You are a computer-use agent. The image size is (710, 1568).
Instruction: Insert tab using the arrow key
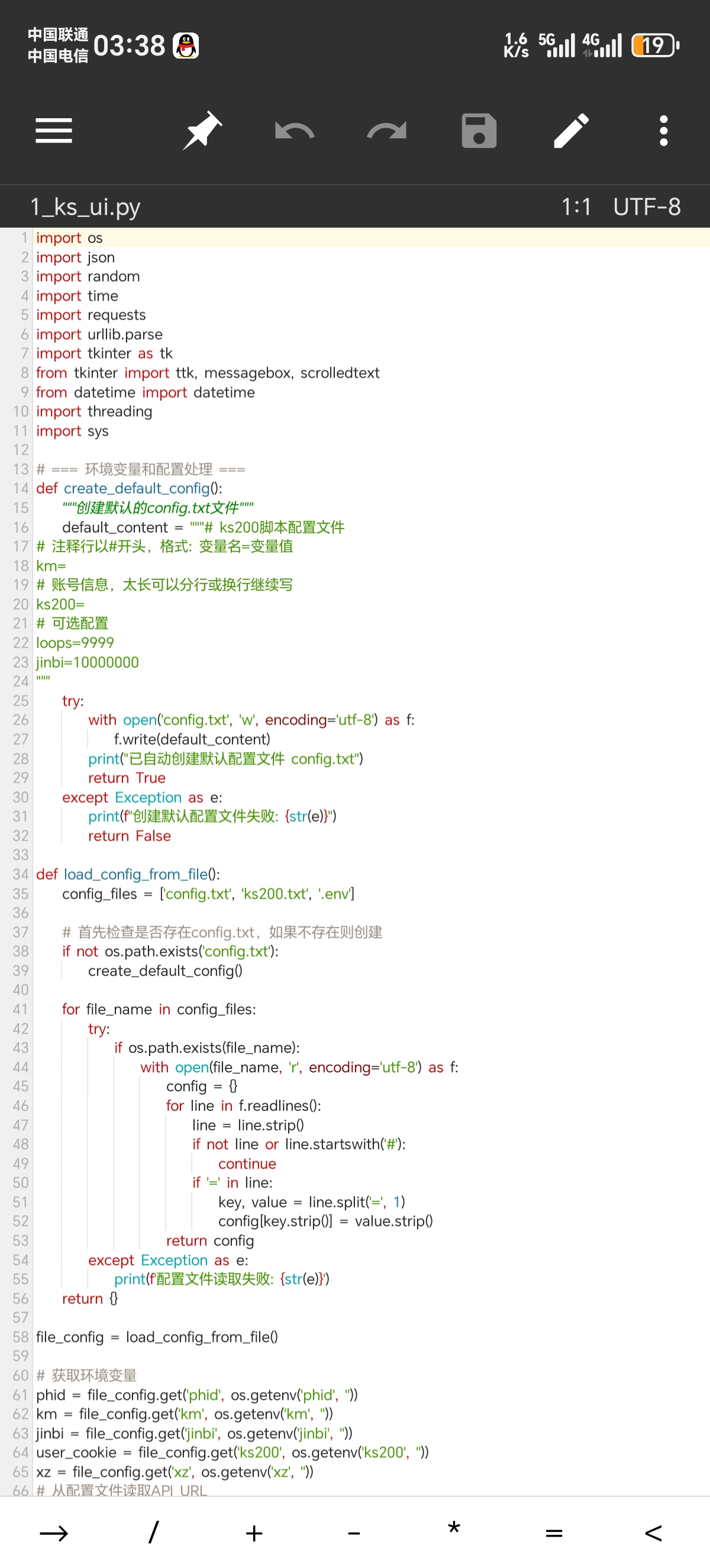(54, 1533)
